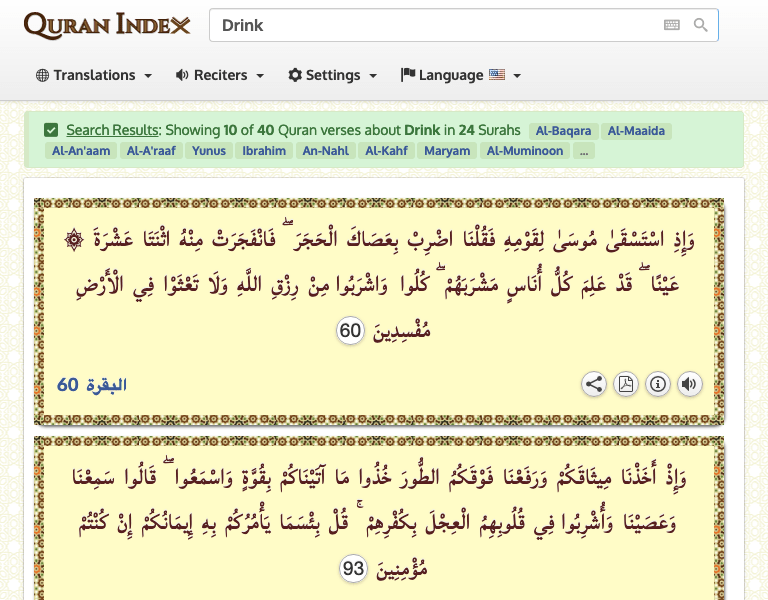Viewport: 768px width, 600px height.
Task: Click the magnifier search icon
Action: click(x=700, y=25)
